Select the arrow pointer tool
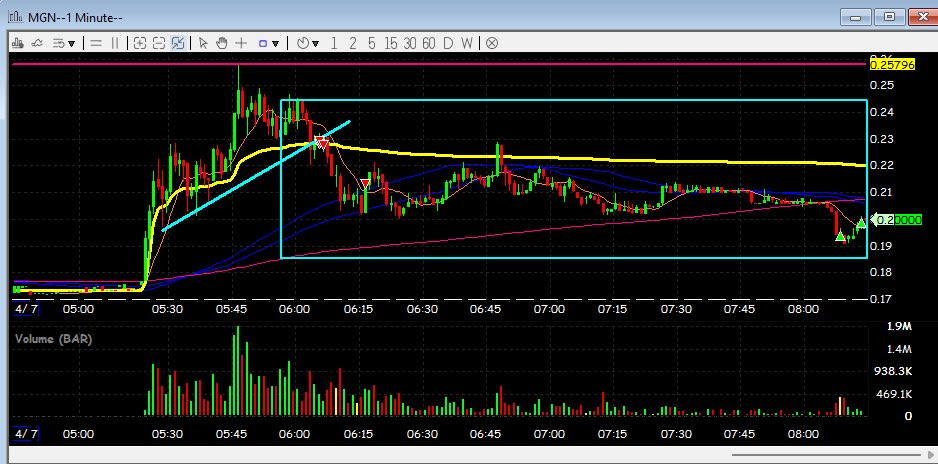 click(203, 43)
